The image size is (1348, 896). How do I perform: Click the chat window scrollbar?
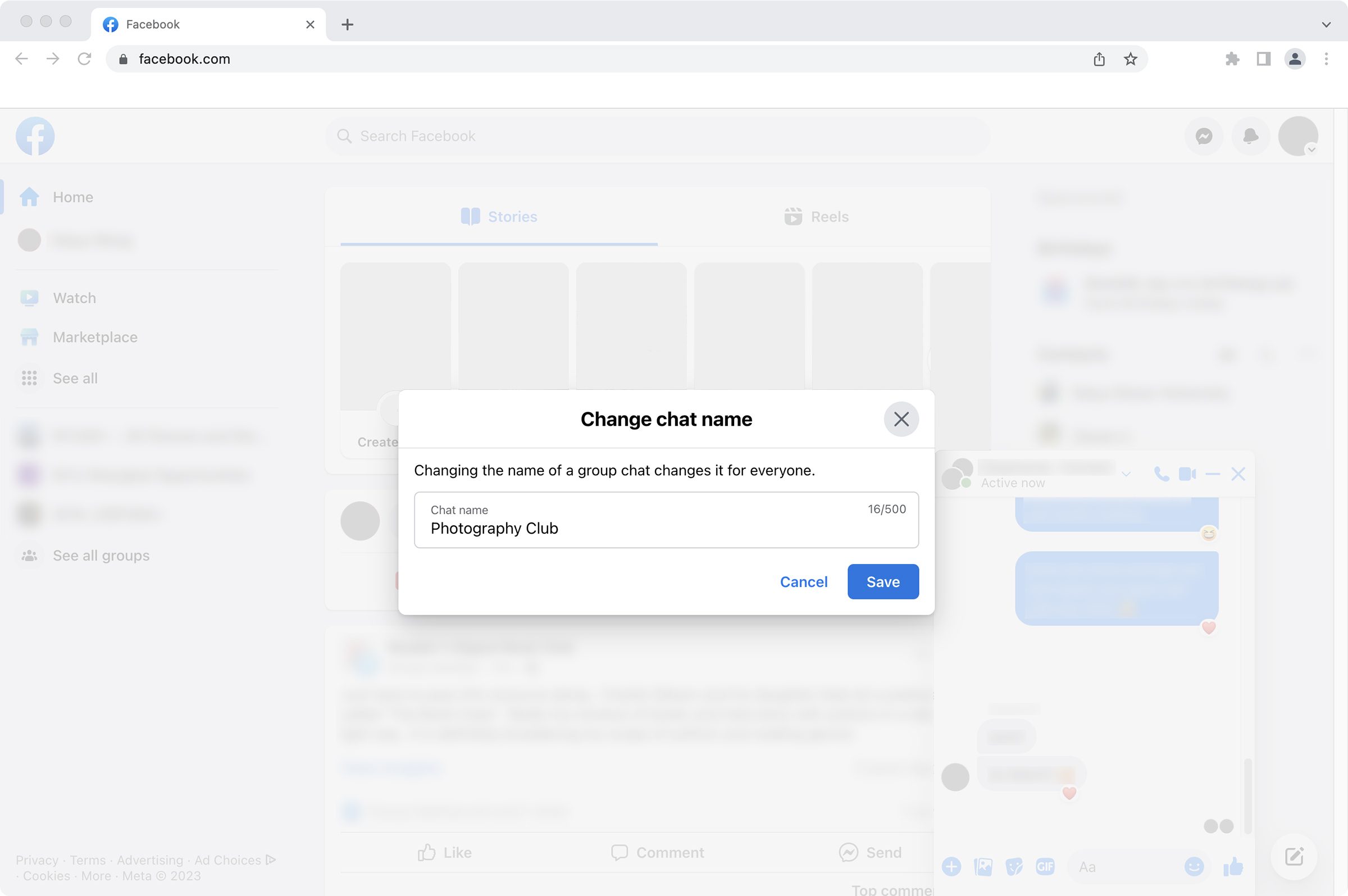(x=1247, y=795)
